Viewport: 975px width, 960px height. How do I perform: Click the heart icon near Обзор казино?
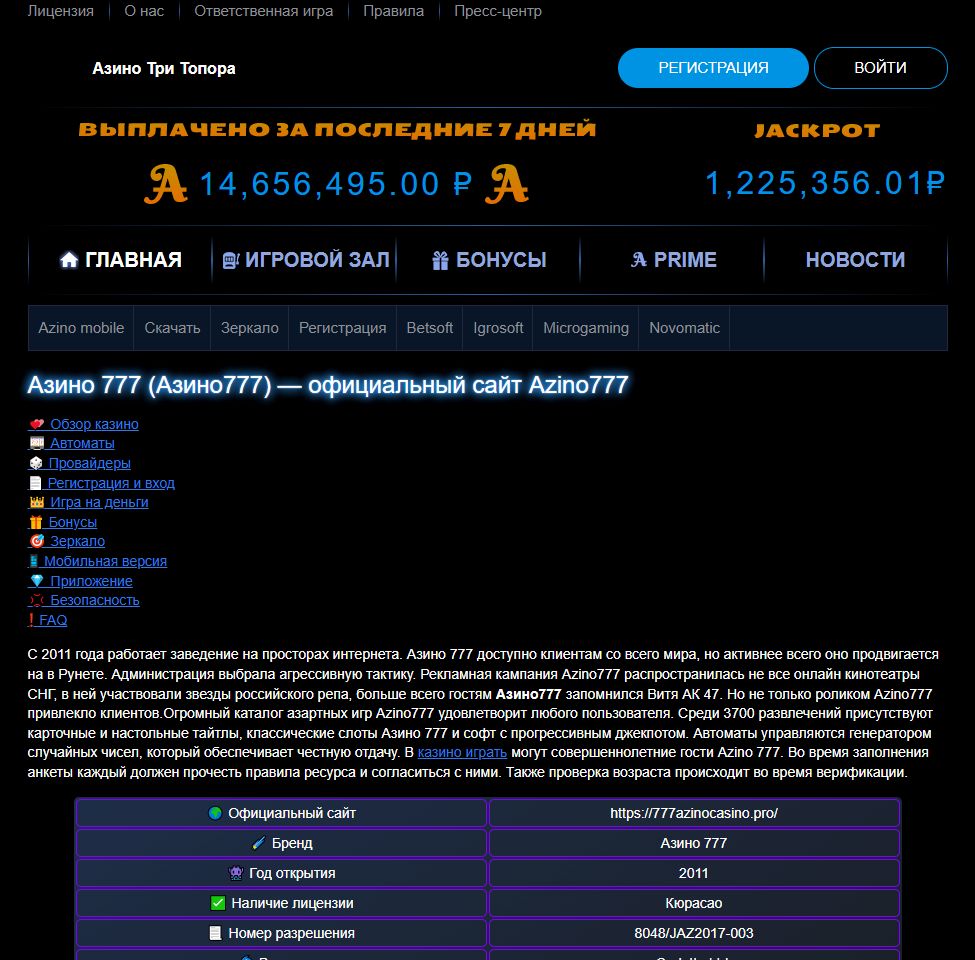tap(34, 424)
